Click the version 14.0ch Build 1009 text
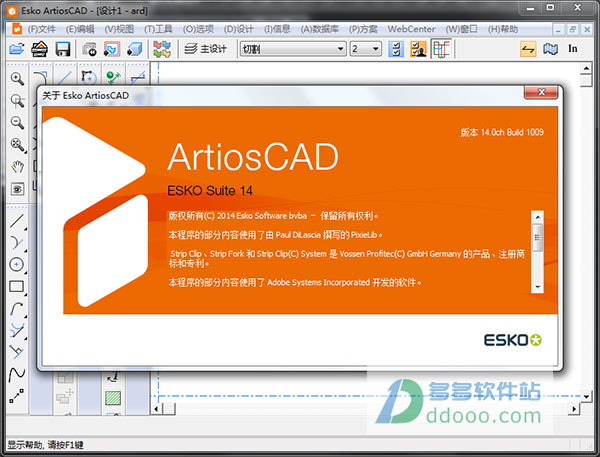Screen dimensions: 600x457 (502, 132)
